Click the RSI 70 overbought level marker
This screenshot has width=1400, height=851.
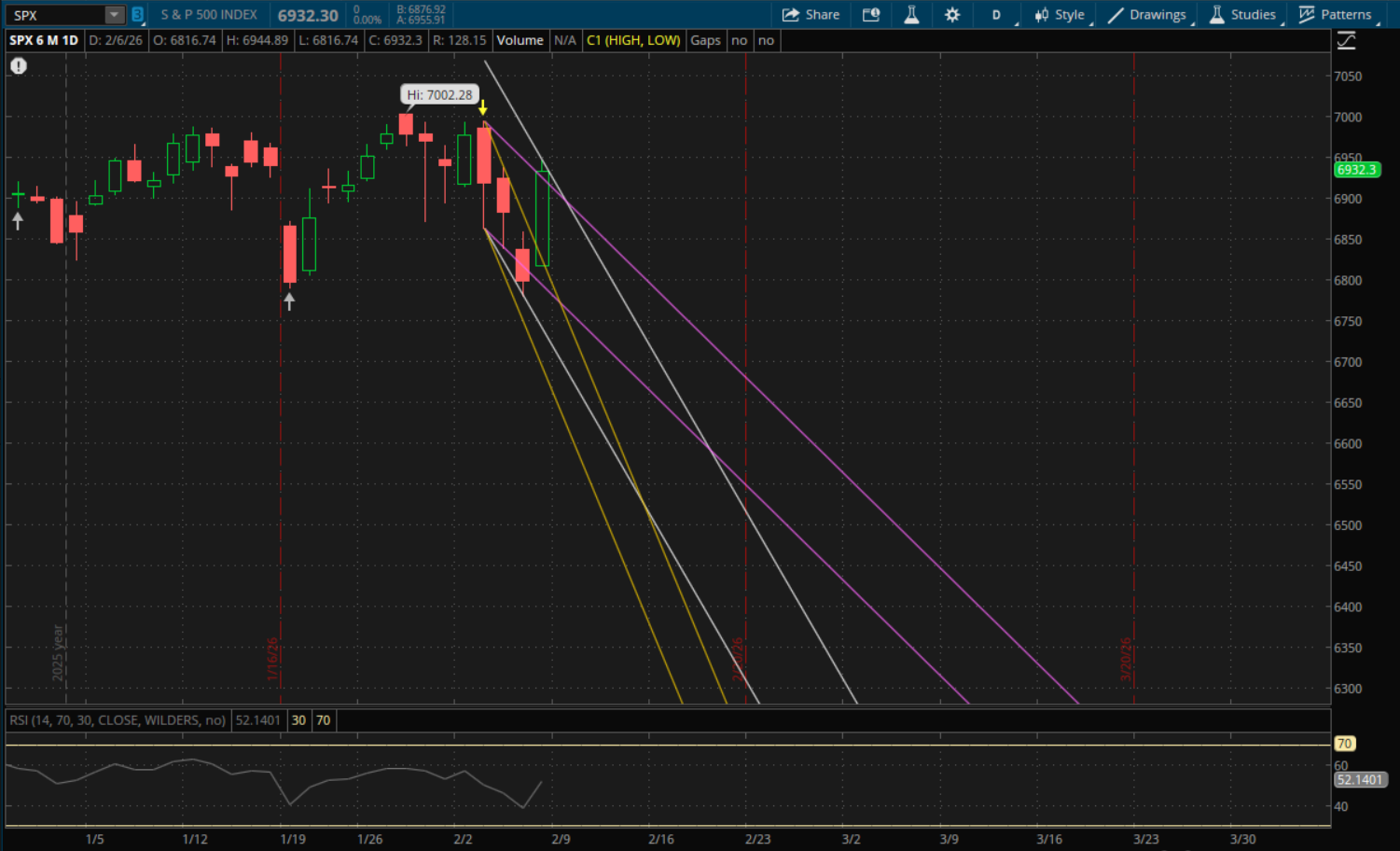(x=1344, y=744)
